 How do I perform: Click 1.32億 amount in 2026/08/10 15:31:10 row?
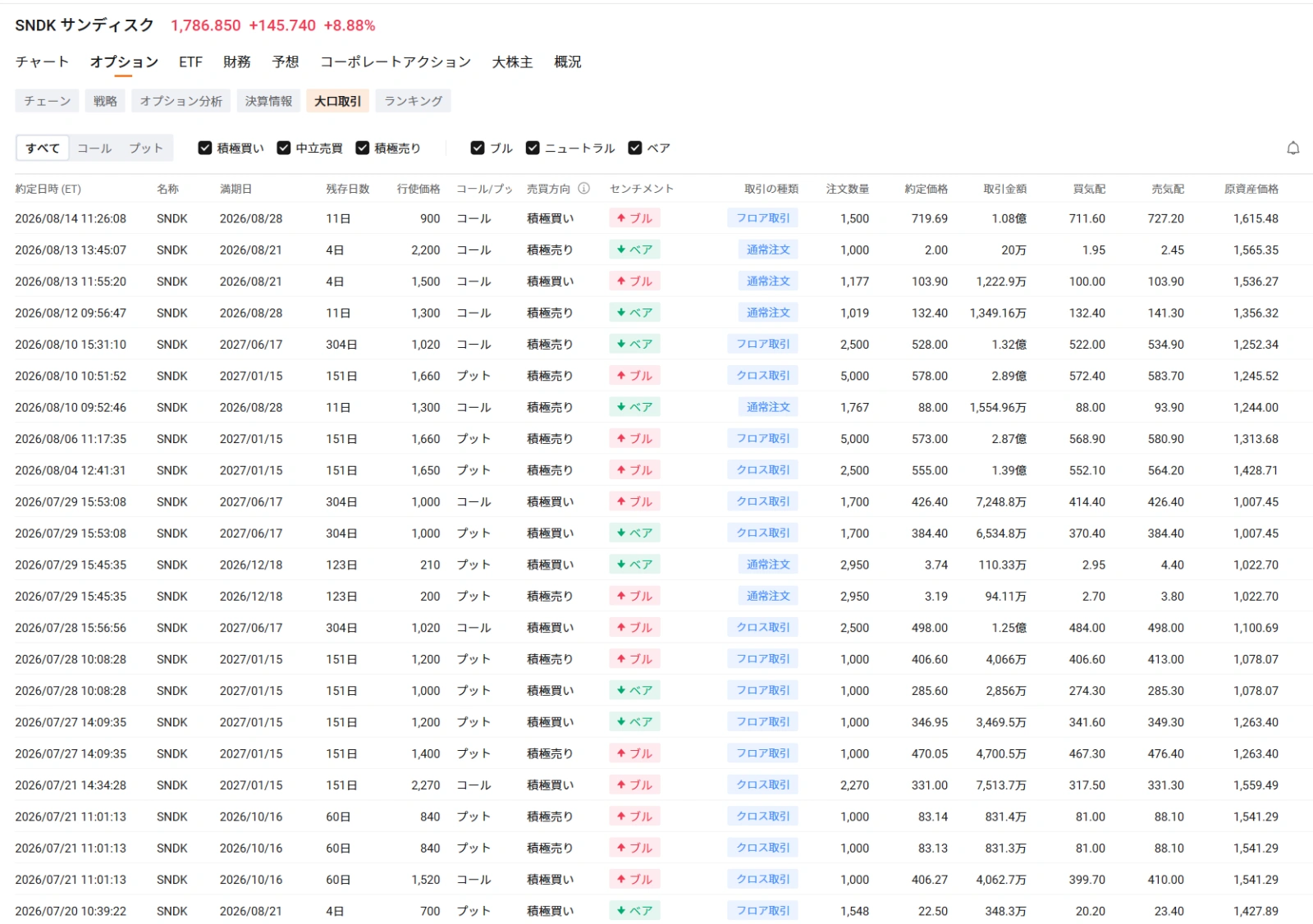(x=1009, y=345)
